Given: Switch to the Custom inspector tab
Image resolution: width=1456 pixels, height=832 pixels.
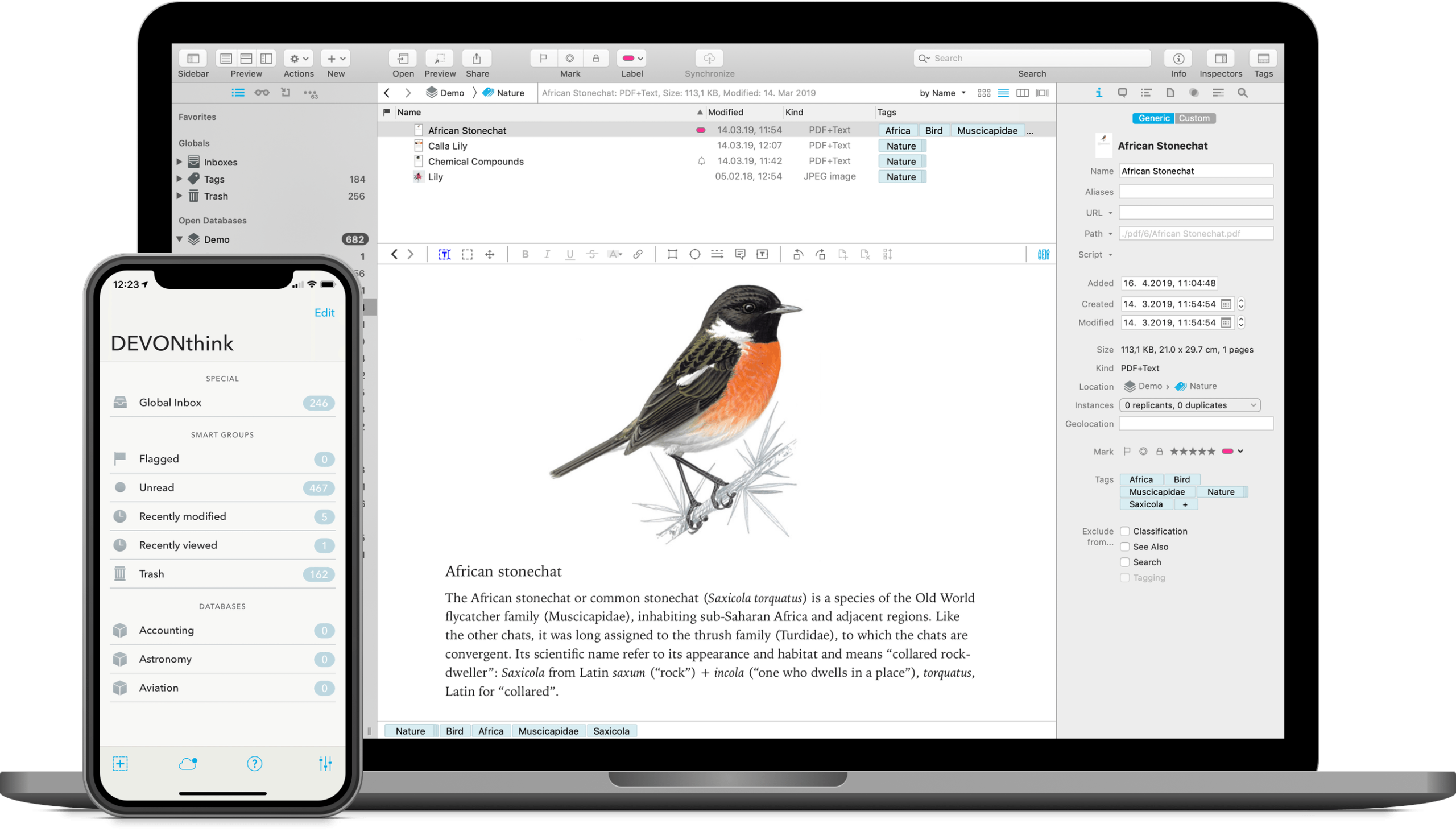Looking at the screenshot, I should (1194, 118).
